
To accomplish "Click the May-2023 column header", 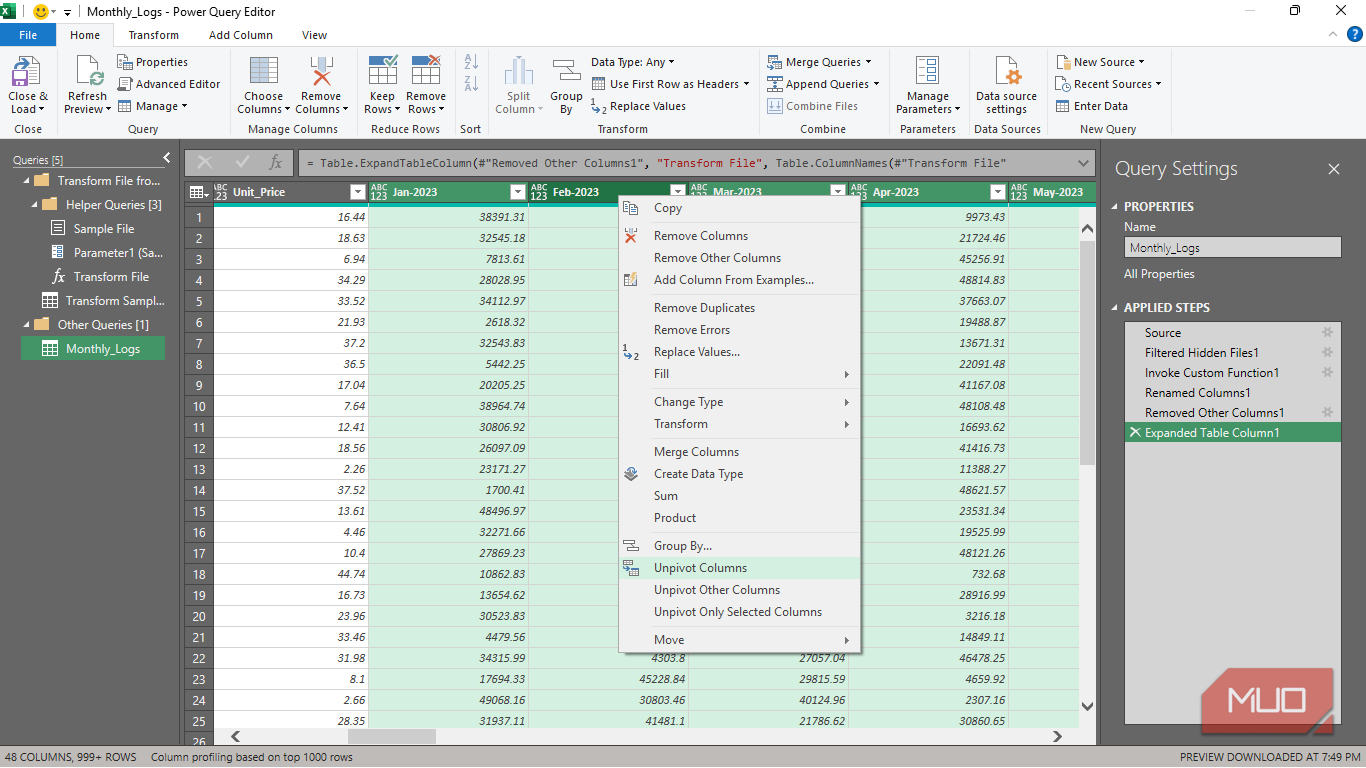I will [1052, 192].
